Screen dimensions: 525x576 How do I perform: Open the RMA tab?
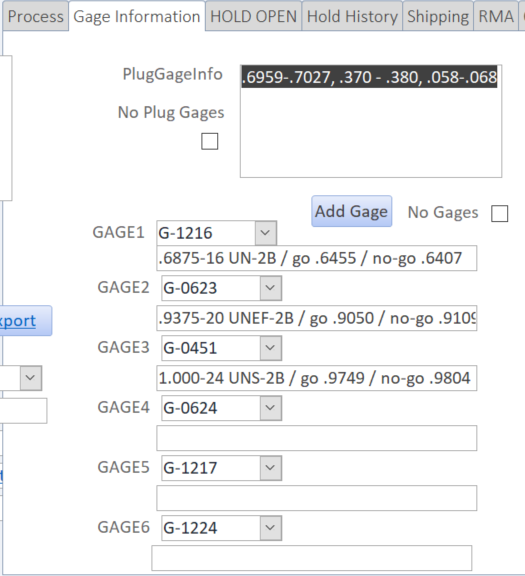[496, 17]
